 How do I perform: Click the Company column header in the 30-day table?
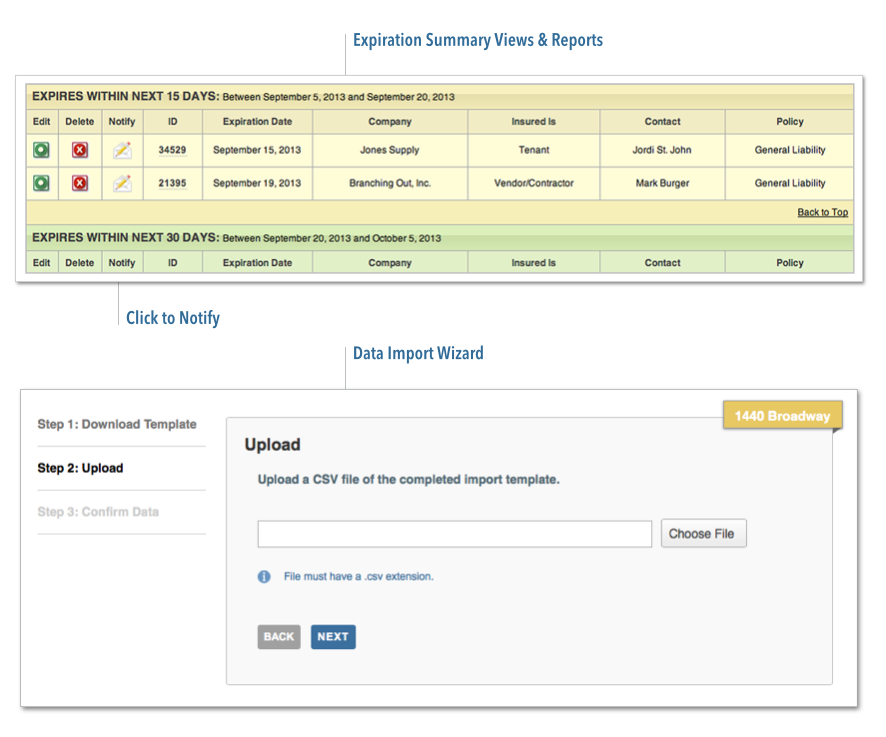click(x=389, y=263)
